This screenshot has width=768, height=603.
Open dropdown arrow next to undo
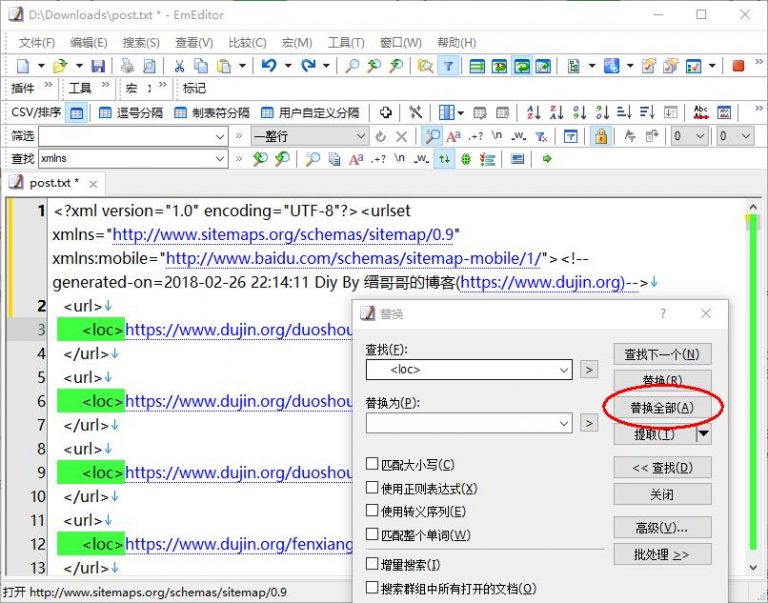[x=288, y=66]
